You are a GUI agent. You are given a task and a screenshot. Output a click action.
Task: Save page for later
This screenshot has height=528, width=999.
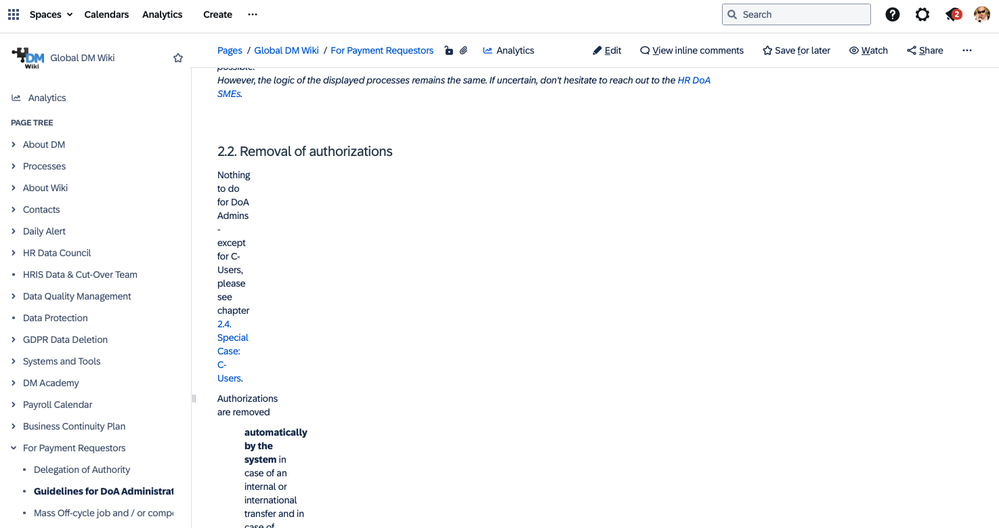(x=796, y=50)
